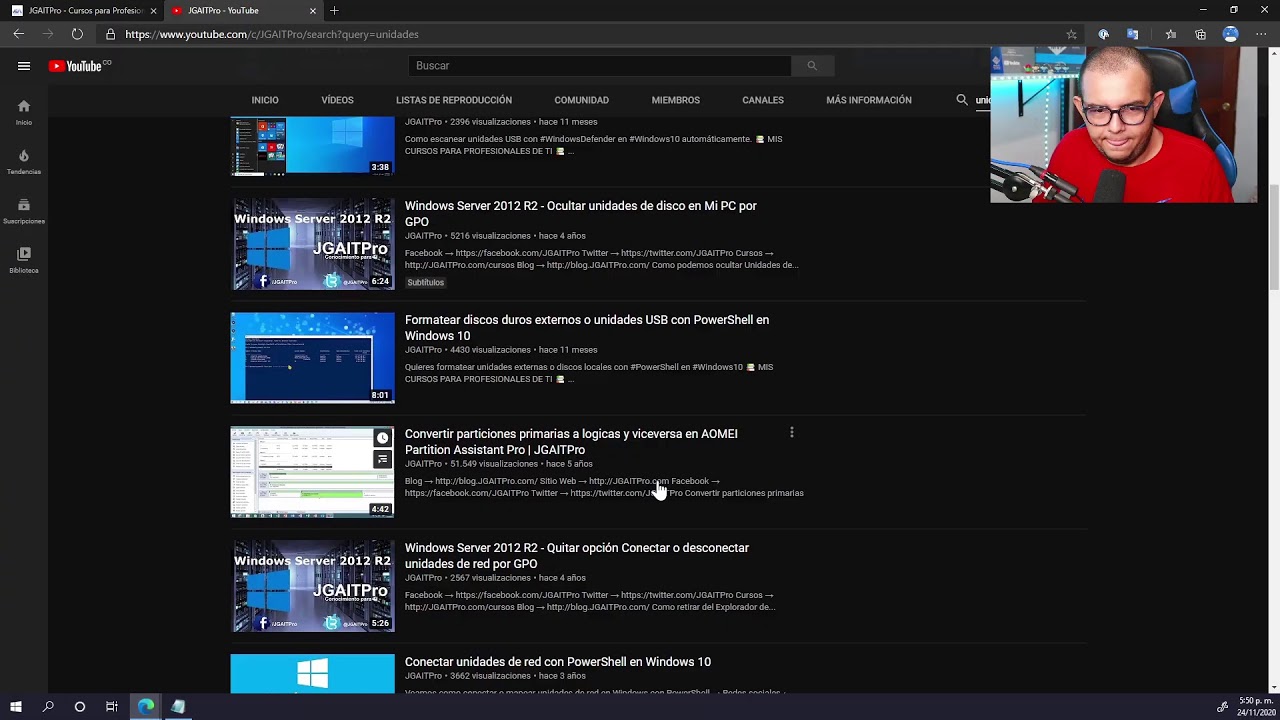The height and width of the screenshot is (720, 1280).
Task: Open the MIEMBROS channel tab
Action: (x=676, y=100)
